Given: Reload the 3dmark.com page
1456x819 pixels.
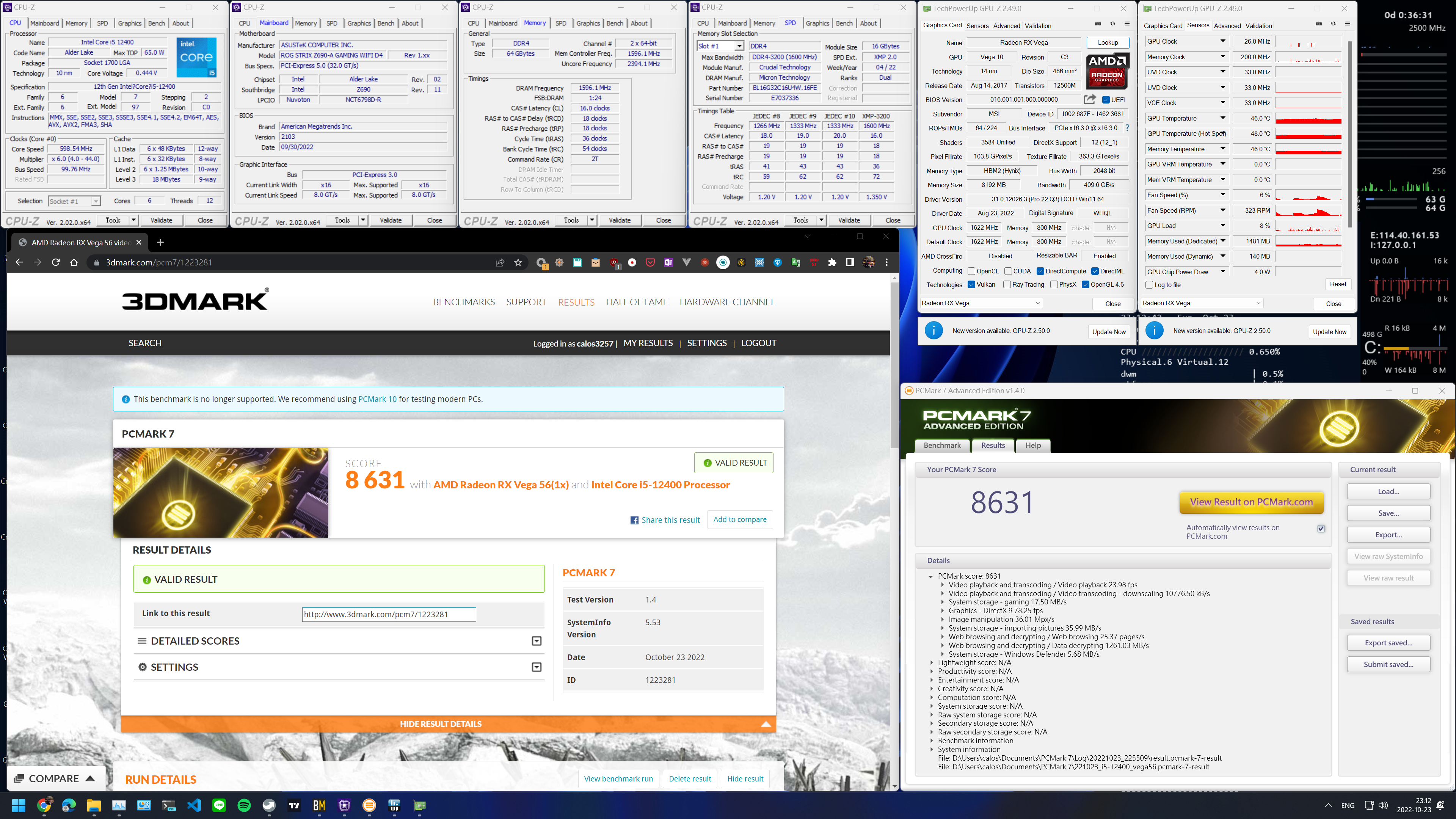Looking at the screenshot, I should pos(55,262).
